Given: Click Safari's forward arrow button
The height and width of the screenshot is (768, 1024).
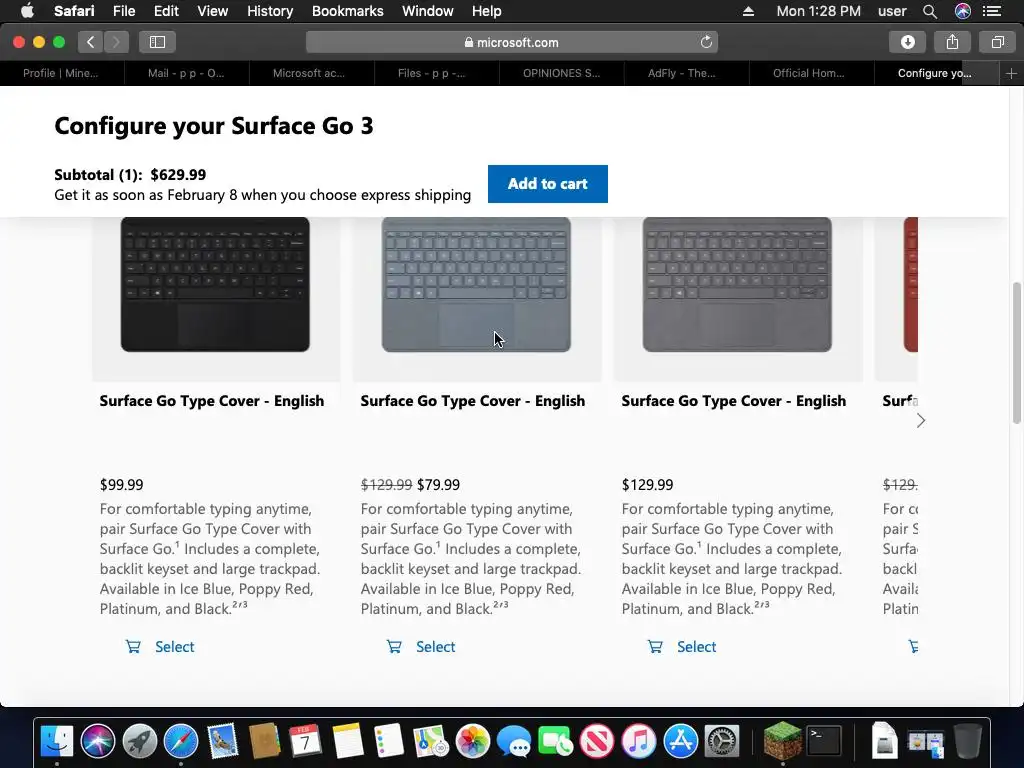Looking at the screenshot, I should click(116, 42).
